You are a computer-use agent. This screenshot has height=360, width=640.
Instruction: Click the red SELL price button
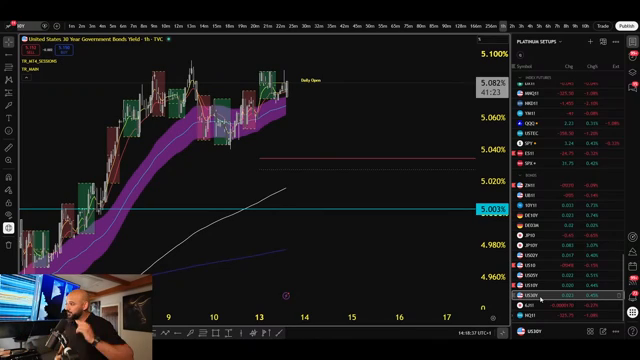31,50
